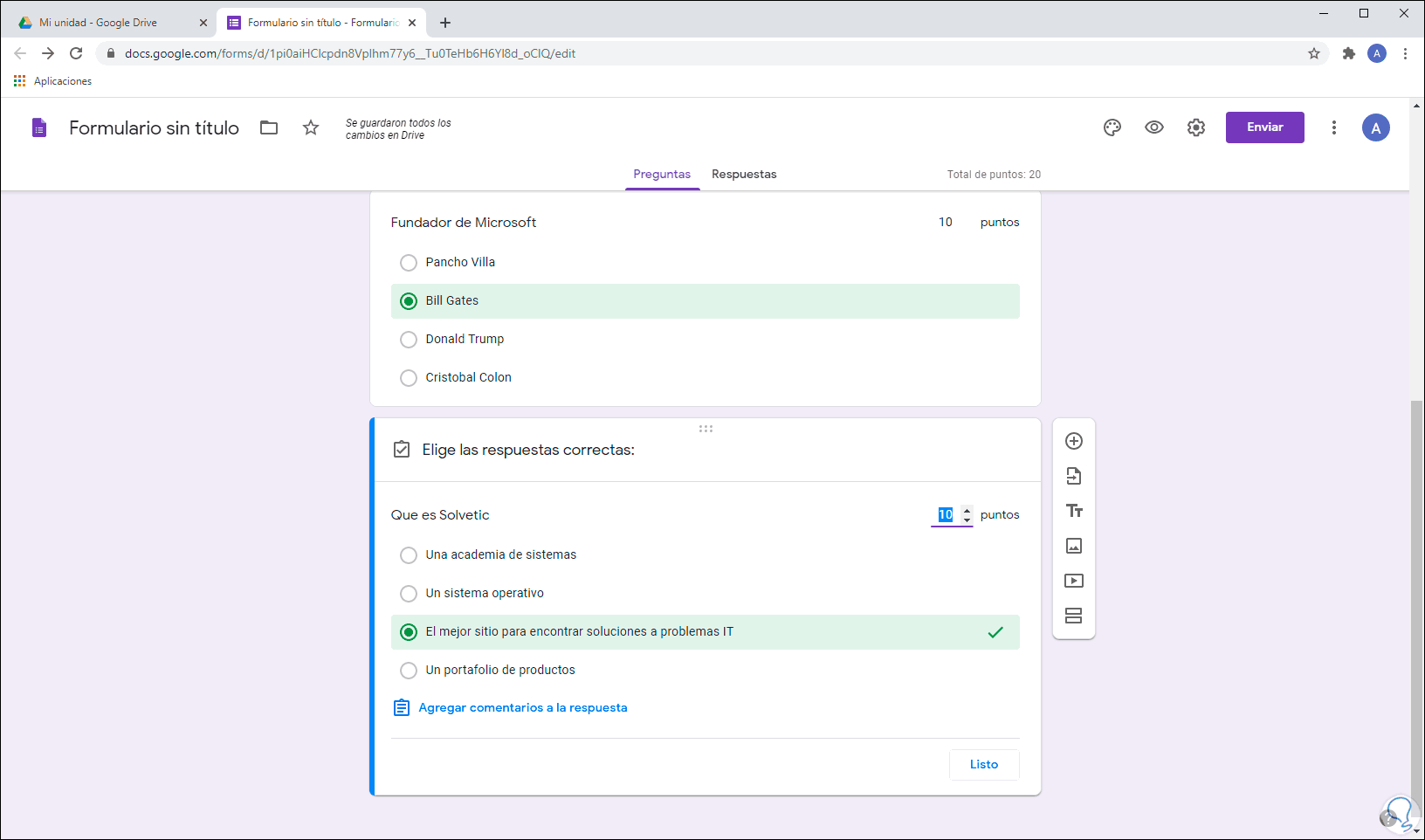Click the site lock icon in address bar
The image size is (1425, 840).
tap(110, 53)
